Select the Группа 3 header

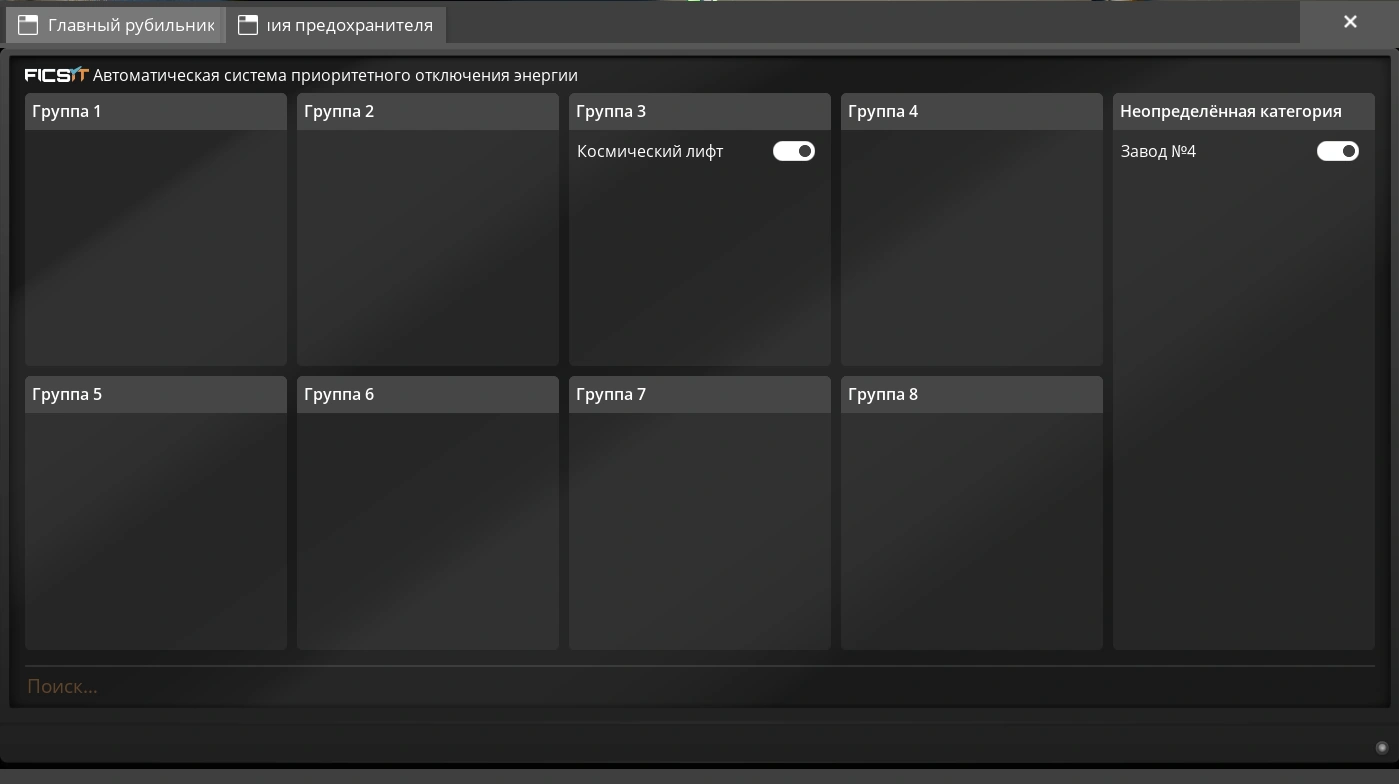pyautogui.click(x=699, y=111)
